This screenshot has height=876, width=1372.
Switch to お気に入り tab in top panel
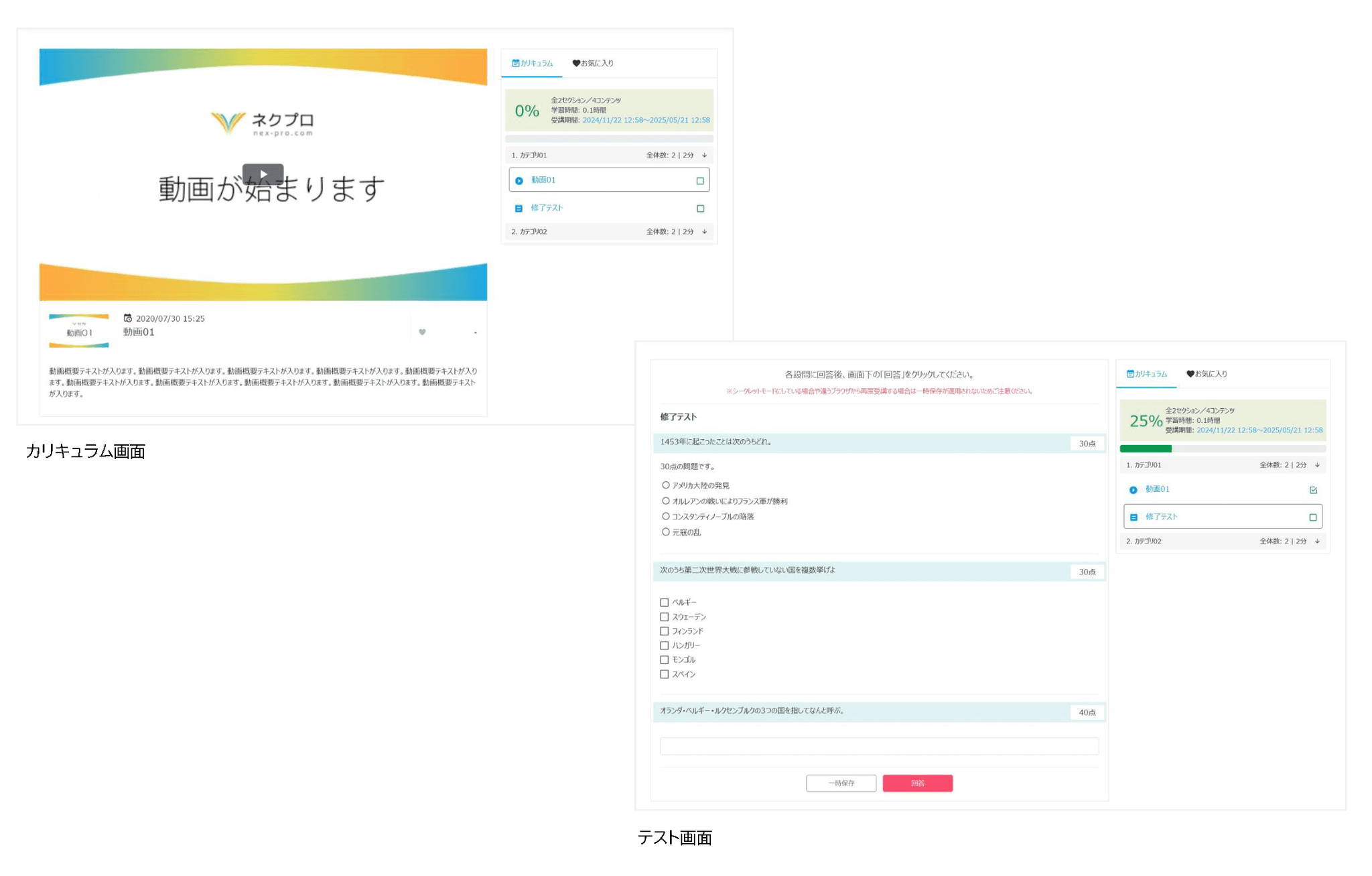point(593,64)
